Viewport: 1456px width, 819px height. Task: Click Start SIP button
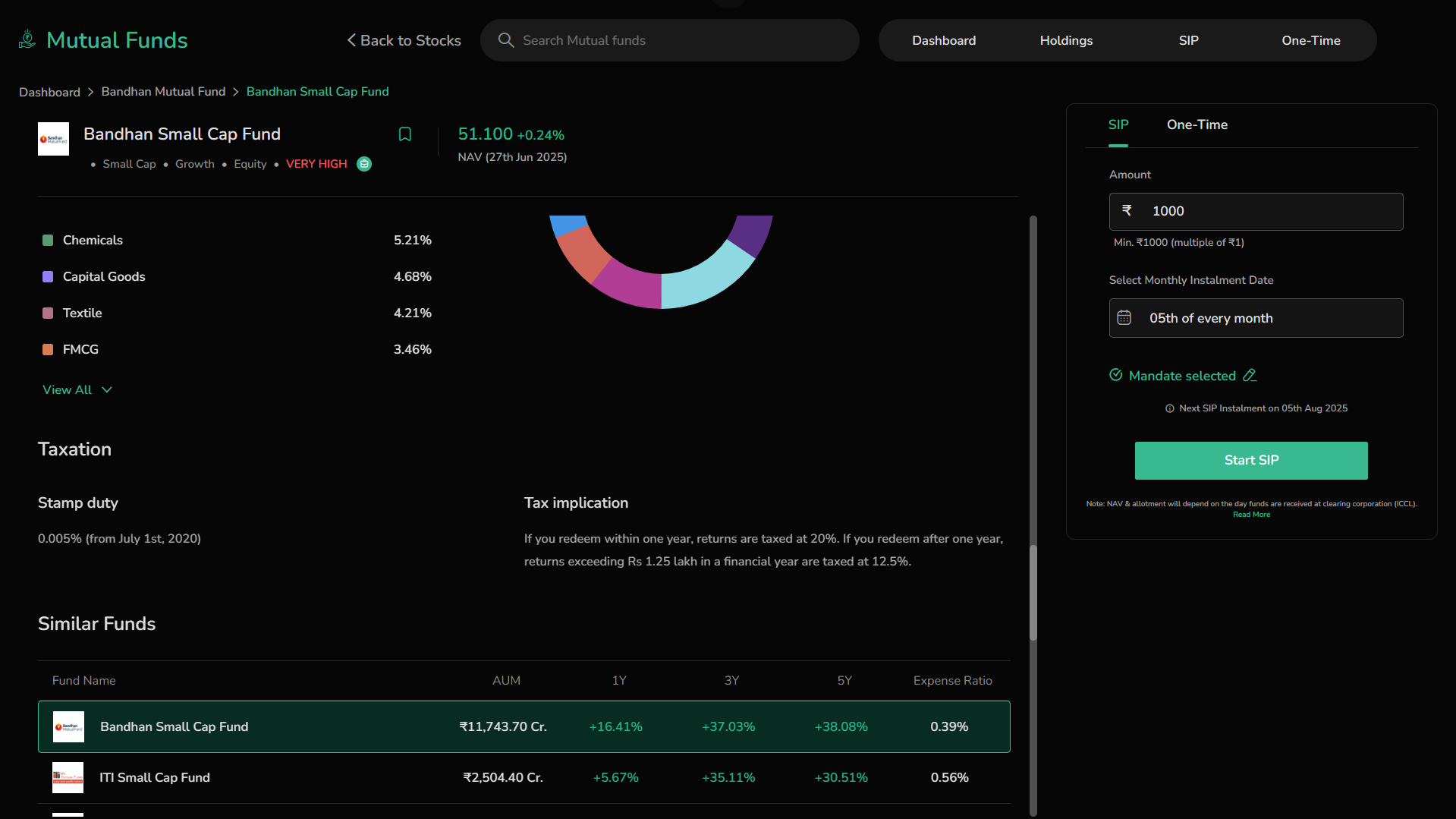1251,461
